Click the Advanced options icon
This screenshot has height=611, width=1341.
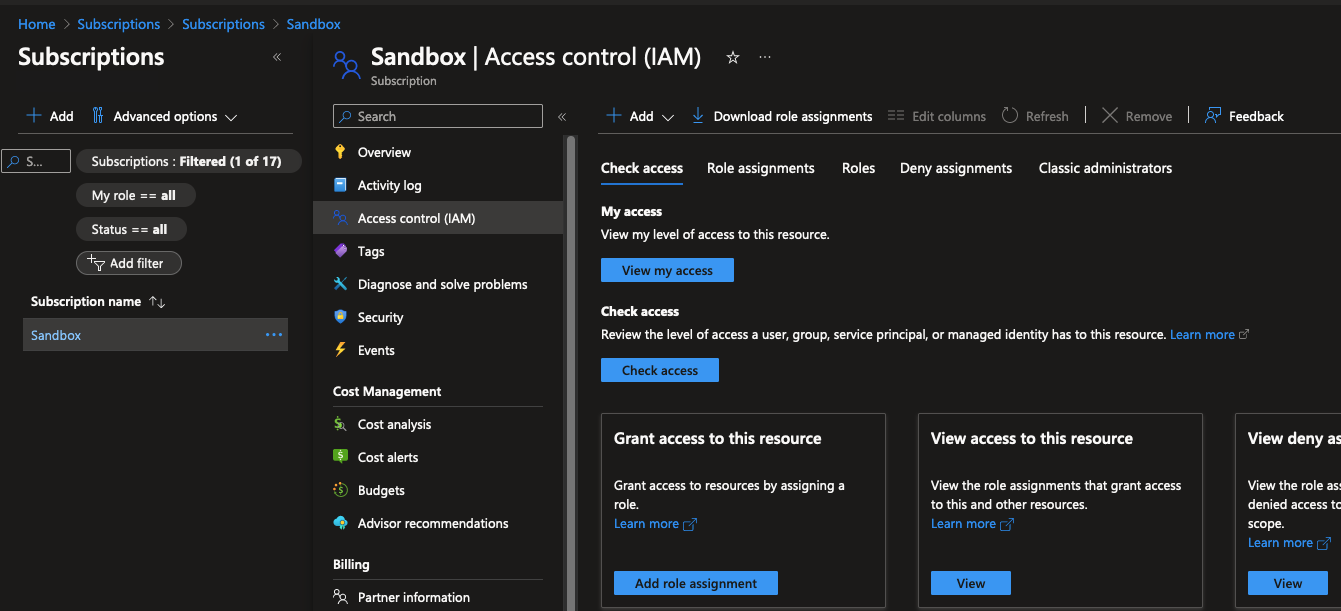[x=98, y=116]
